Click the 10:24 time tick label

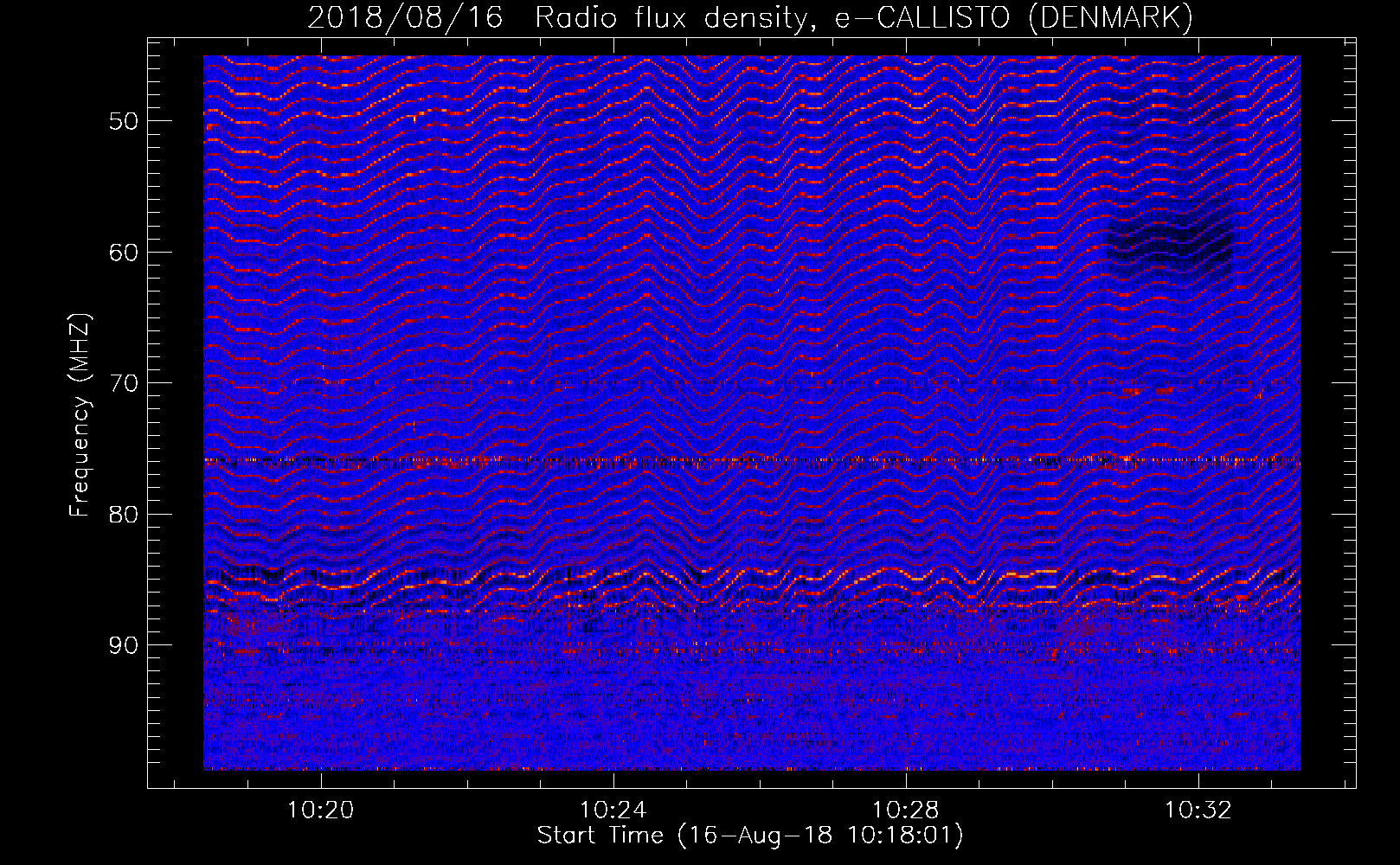click(613, 811)
